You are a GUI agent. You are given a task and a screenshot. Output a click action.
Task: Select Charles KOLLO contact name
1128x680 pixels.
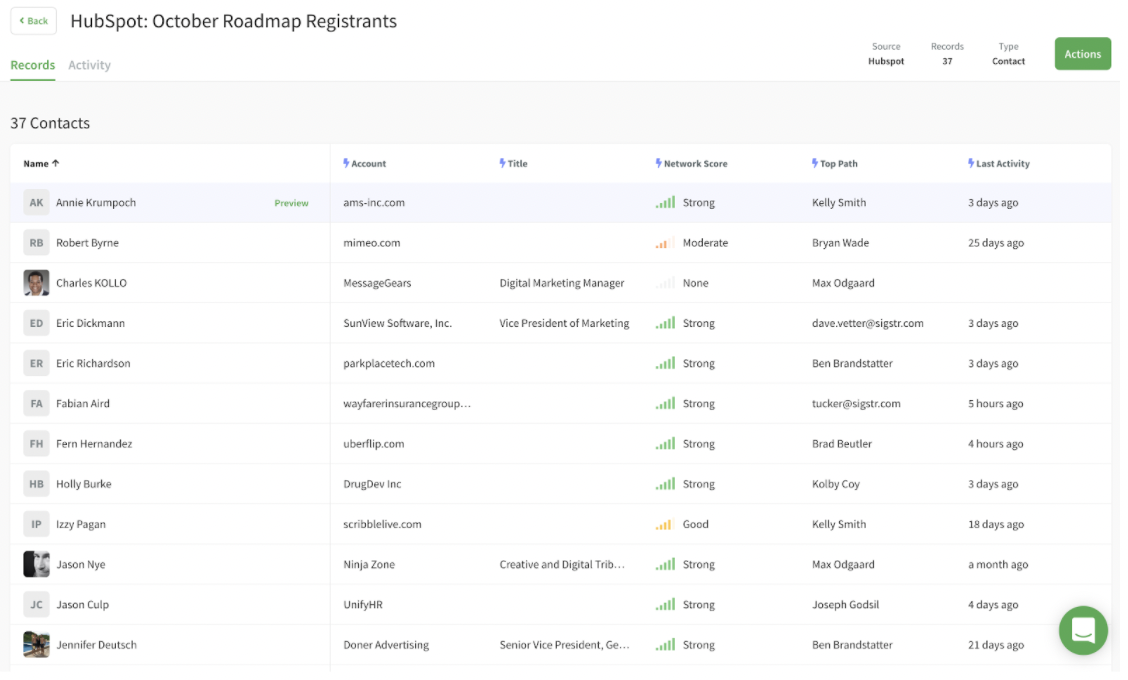pos(91,283)
